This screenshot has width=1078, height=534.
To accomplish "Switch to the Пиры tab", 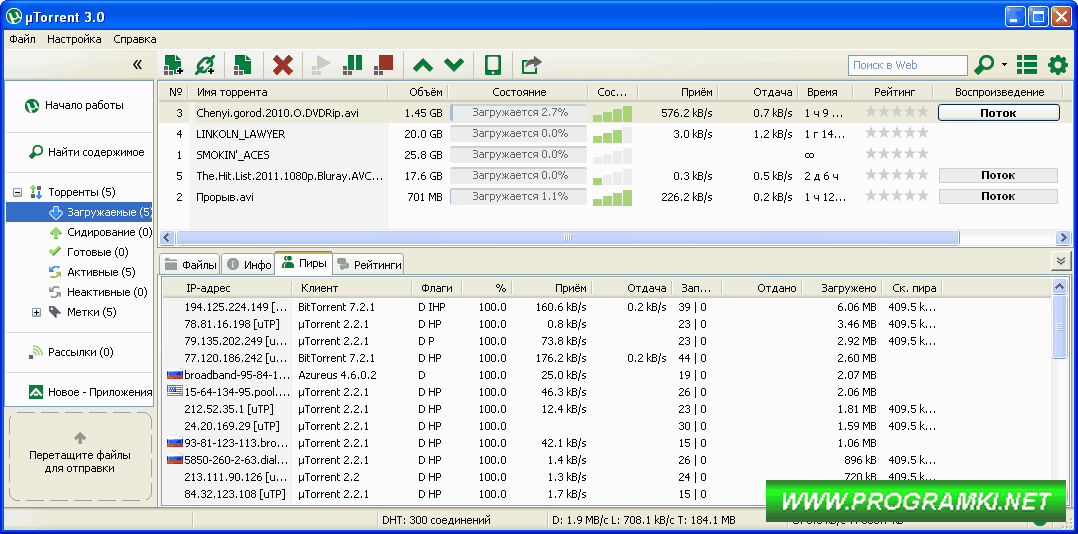I will pos(304,263).
